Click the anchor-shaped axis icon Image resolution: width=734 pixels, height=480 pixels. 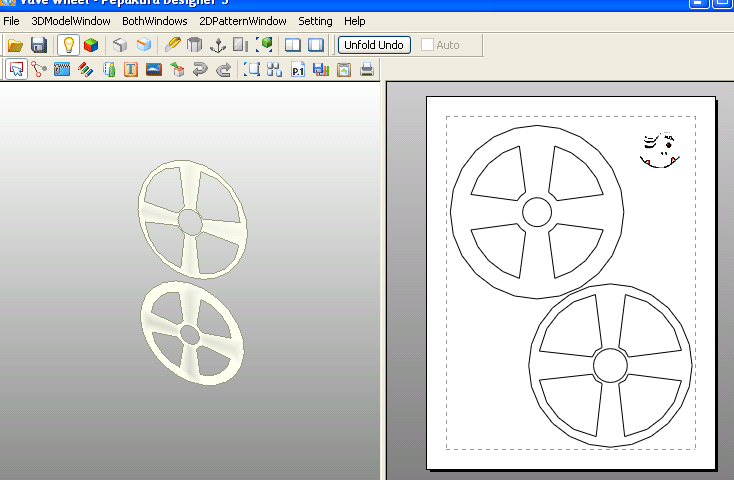pyautogui.click(x=218, y=45)
